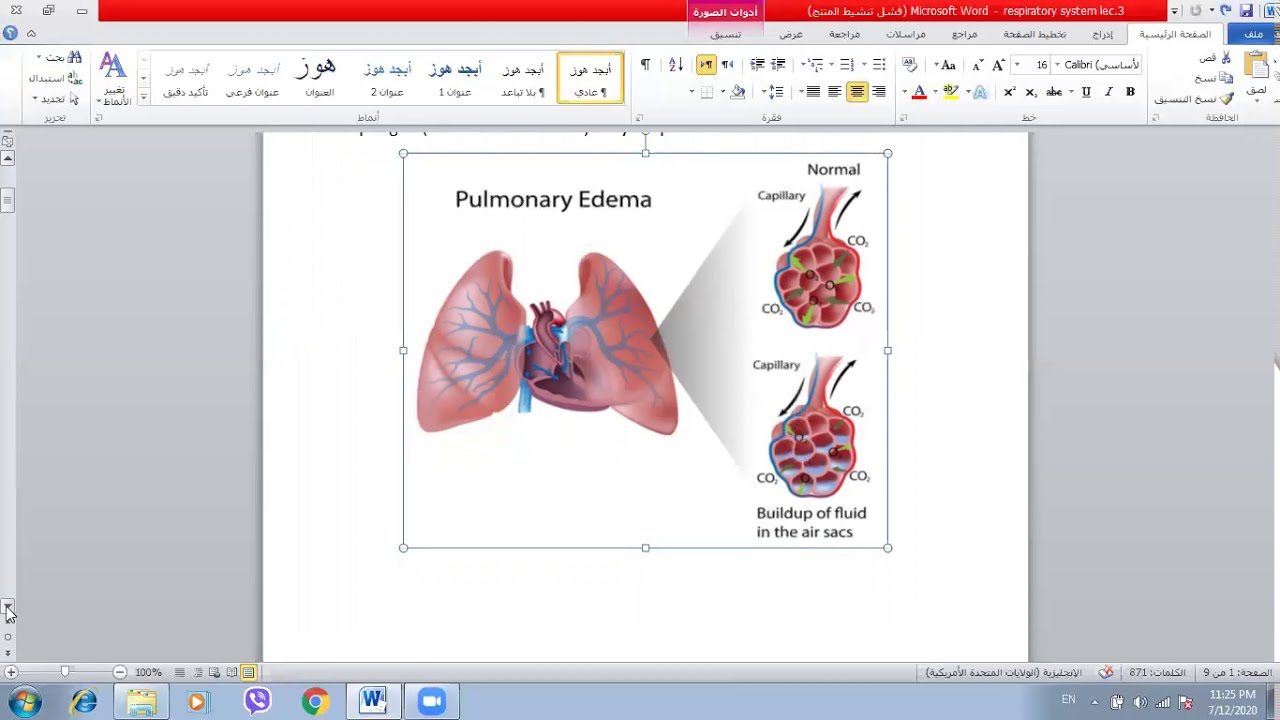Sort text A to Z
Screen dimensions: 1280x720
click(676, 65)
